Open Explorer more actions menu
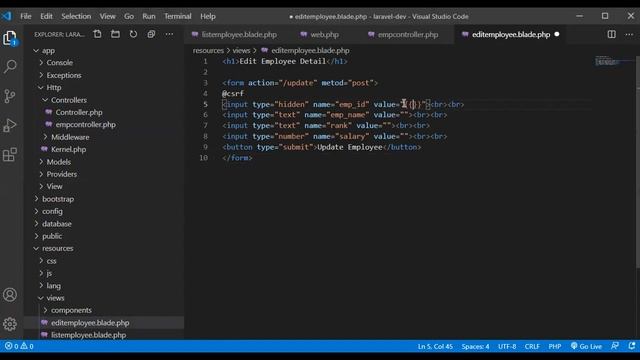The height and width of the screenshot is (360, 640). [169, 34]
